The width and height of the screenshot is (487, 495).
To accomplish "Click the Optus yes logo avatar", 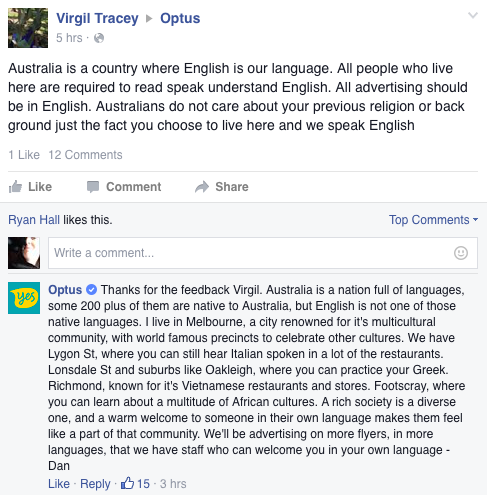I will click(x=24, y=298).
